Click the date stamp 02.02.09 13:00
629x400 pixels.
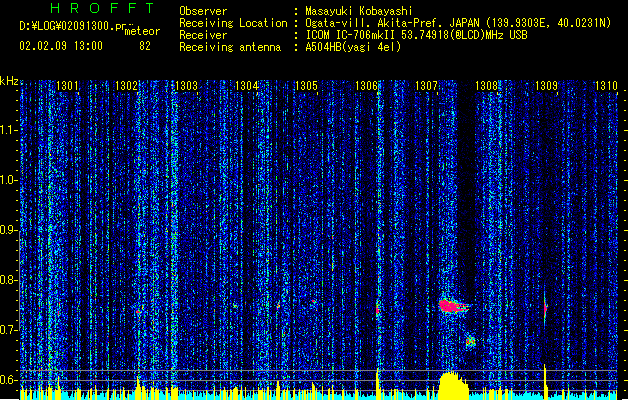coord(61,46)
